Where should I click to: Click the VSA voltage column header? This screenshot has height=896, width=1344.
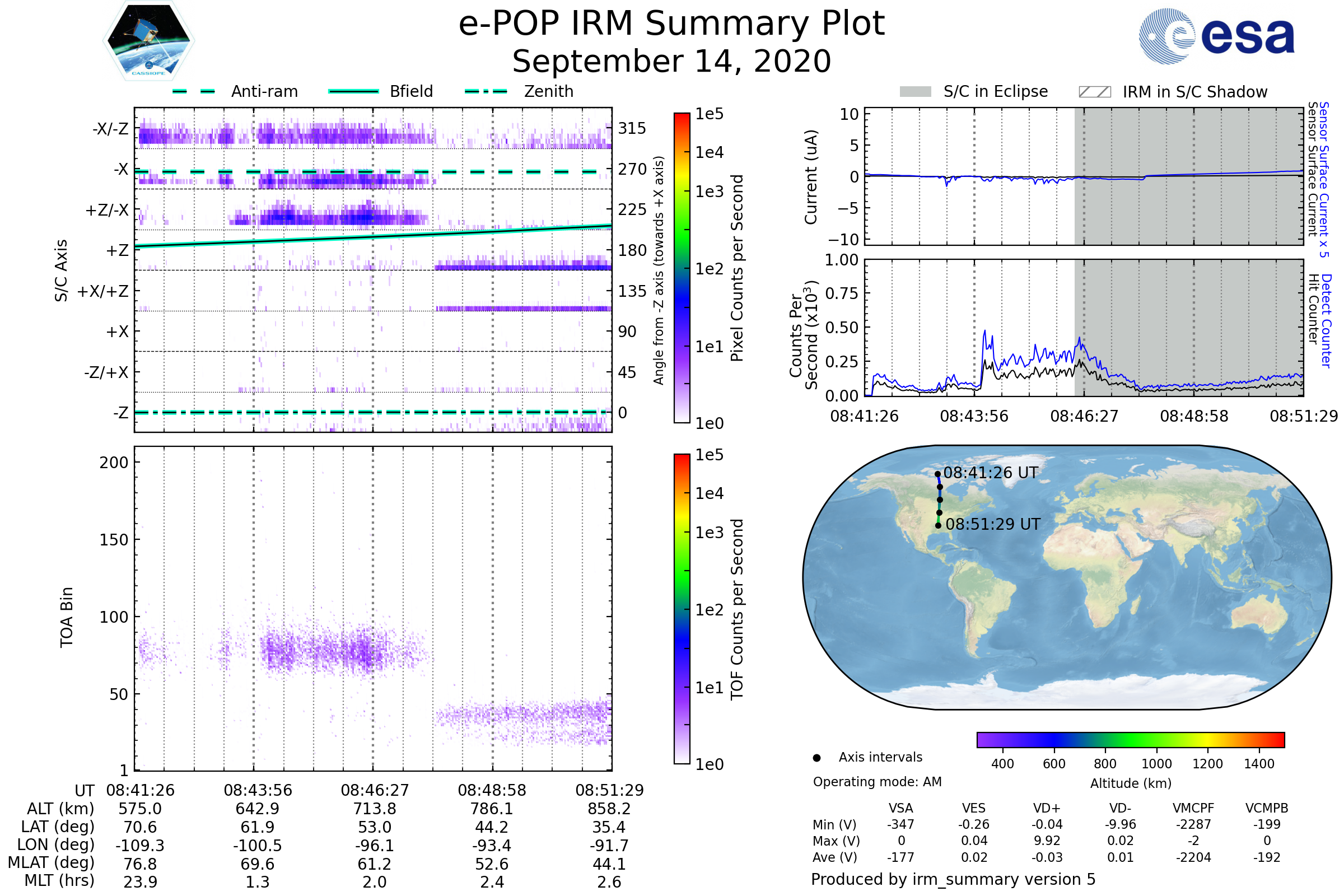tap(900, 808)
